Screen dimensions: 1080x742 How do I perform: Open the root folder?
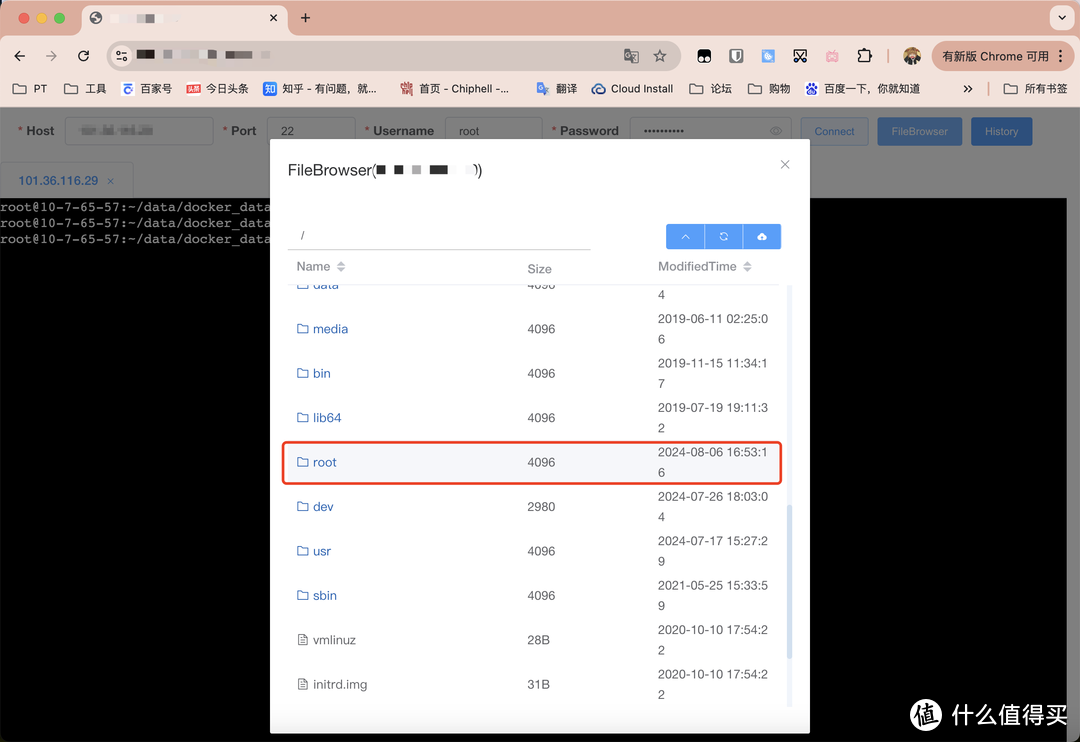[x=324, y=462]
